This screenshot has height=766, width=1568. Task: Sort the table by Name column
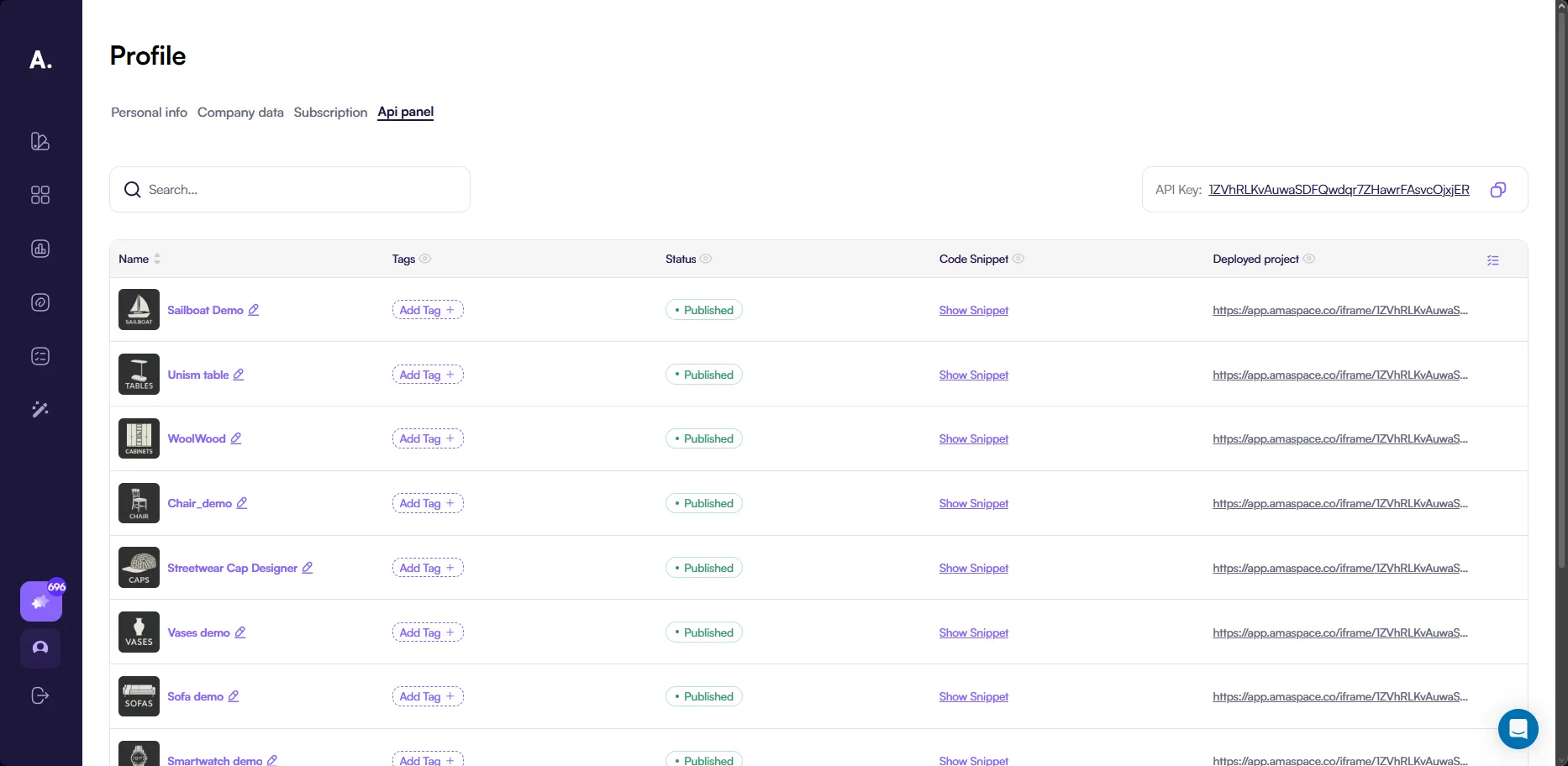click(157, 259)
